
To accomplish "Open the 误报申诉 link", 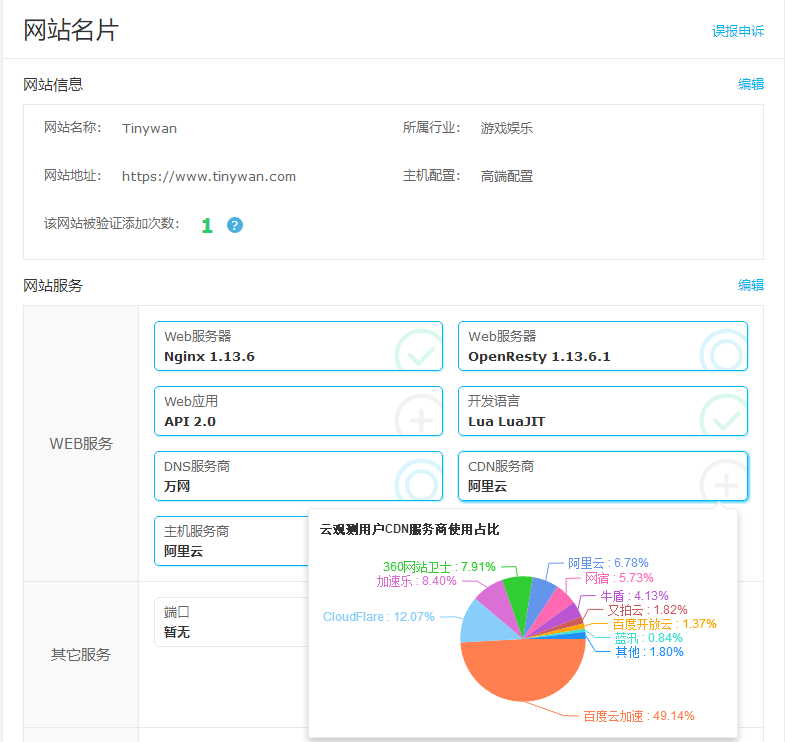I will point(737,31).
